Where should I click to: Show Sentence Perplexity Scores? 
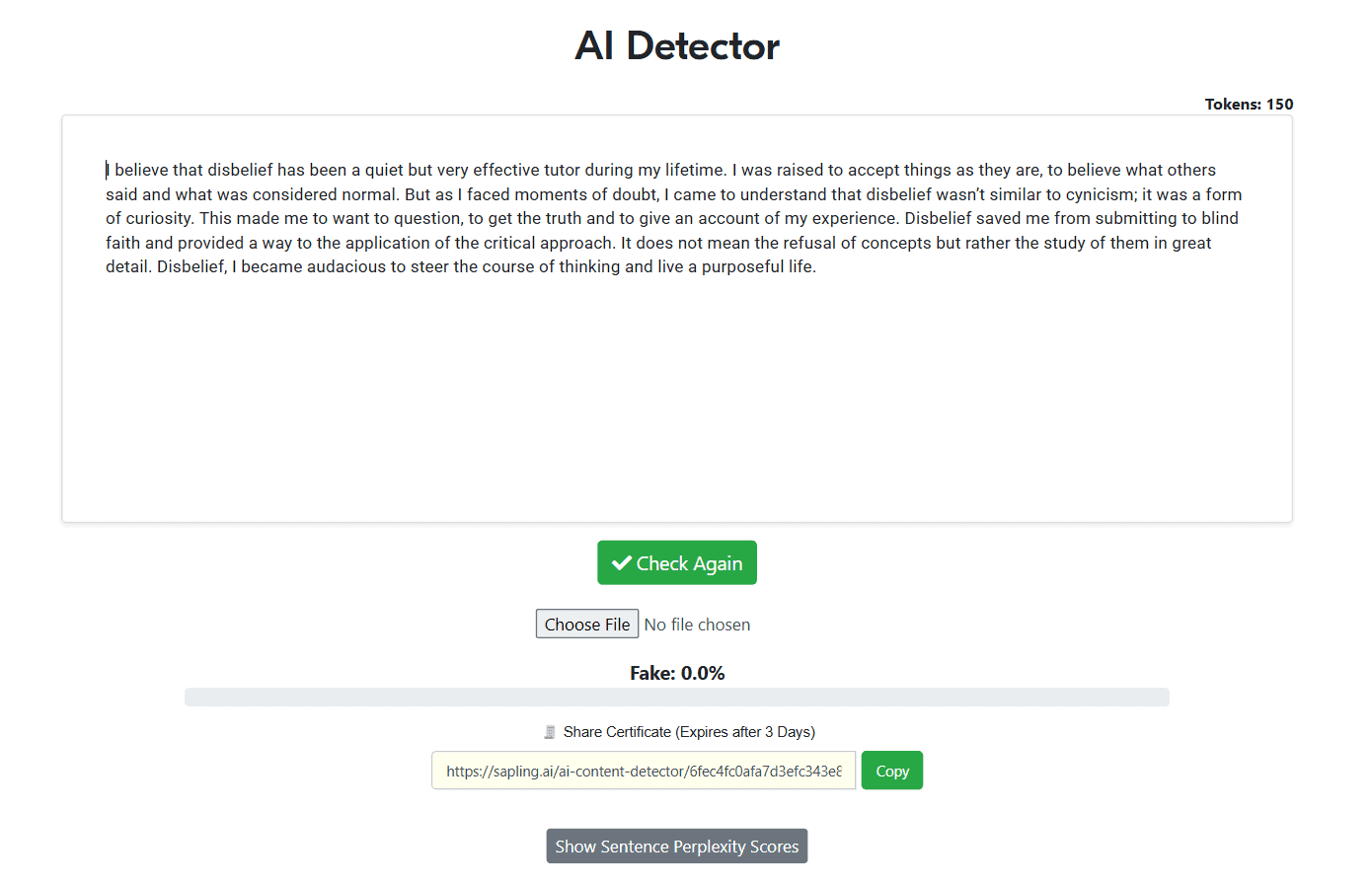(677, 847)
